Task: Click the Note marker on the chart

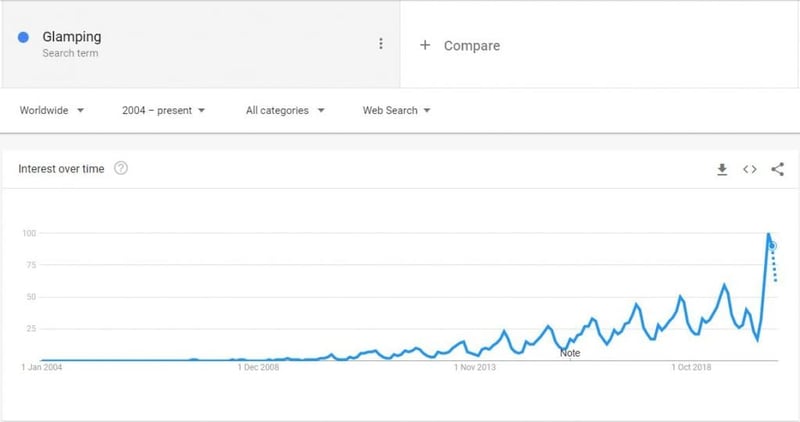Action: click(x=570, y=353)
